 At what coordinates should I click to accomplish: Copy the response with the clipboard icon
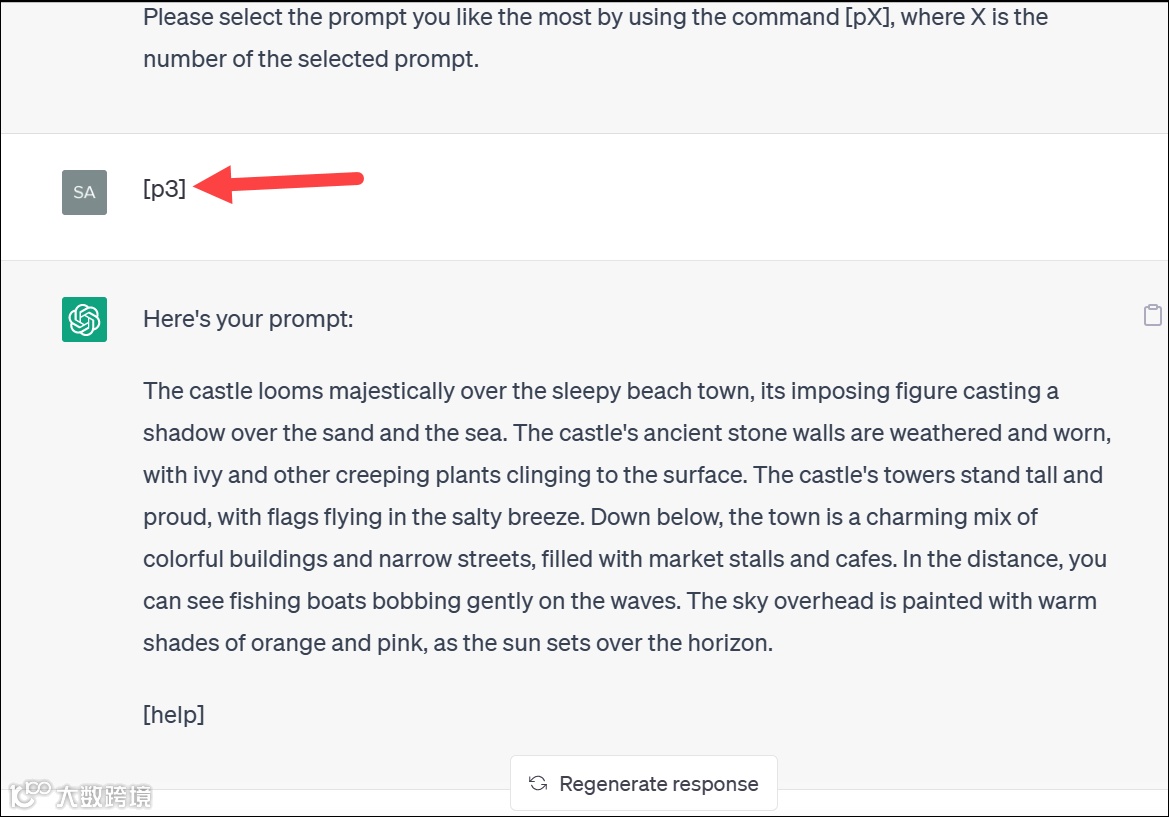[1152, 315]
